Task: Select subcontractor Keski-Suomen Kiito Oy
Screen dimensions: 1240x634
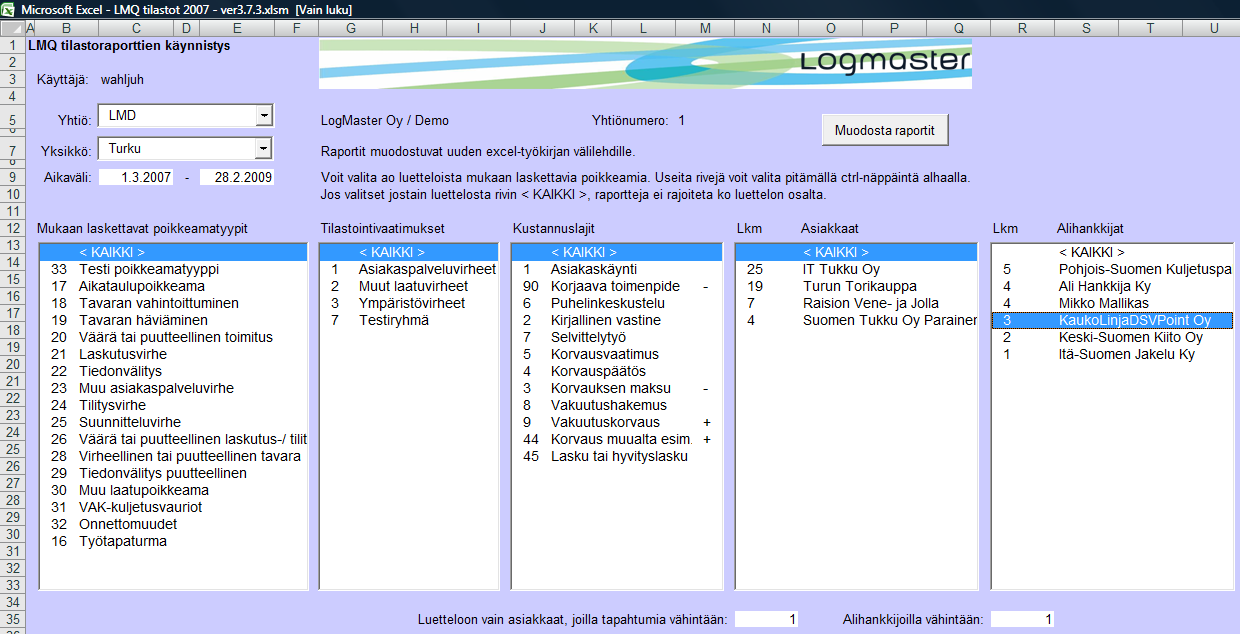Action: [x=1112, y=338]
